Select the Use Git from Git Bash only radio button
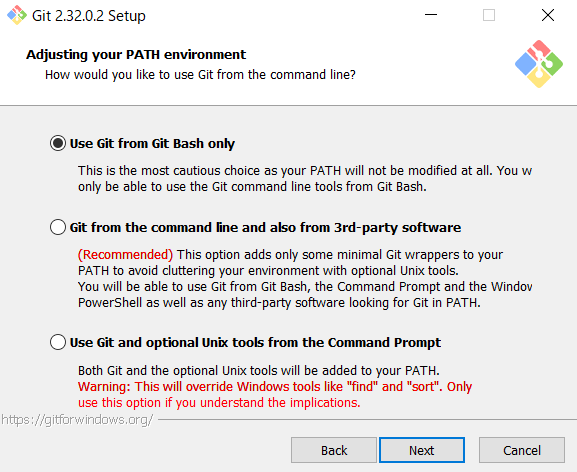The image size is (577, 472). pos(58,143)
